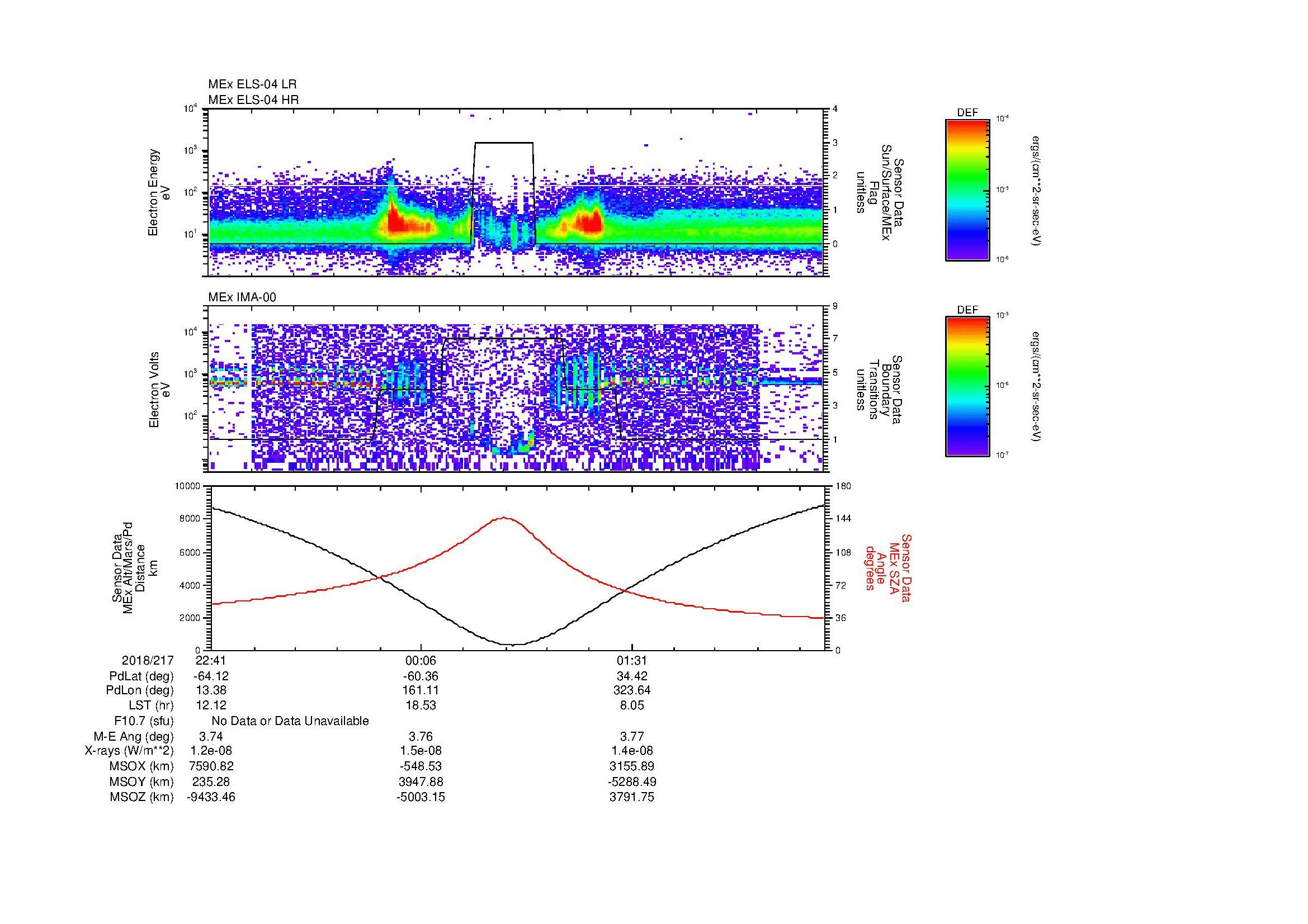The width and height of the screenshot is (1308, 924).
Task: Click the 'MEx ELS-04 HR' plot title
Action: [253, 99]
